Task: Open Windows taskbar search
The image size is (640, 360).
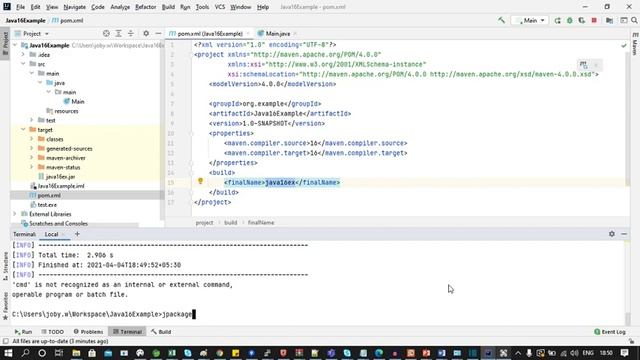Action: click(25, 353)
